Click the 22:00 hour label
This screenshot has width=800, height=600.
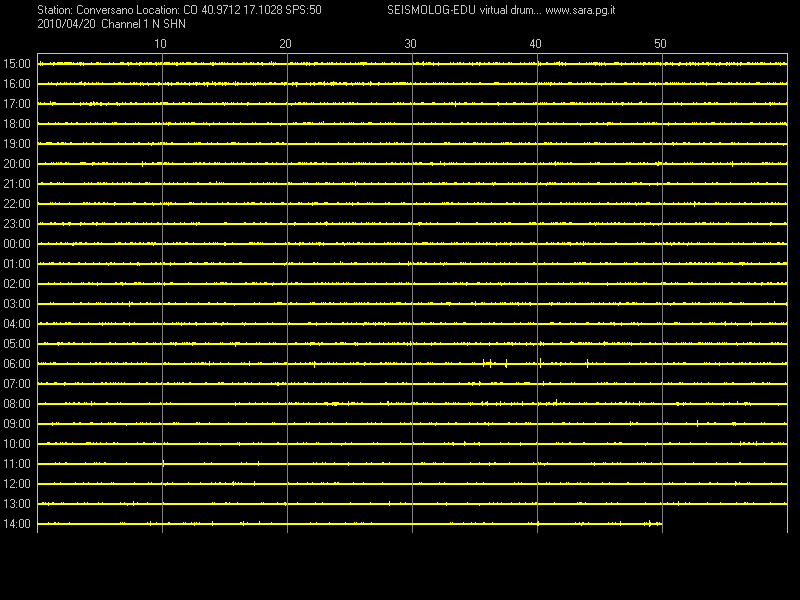coord(17,204)
